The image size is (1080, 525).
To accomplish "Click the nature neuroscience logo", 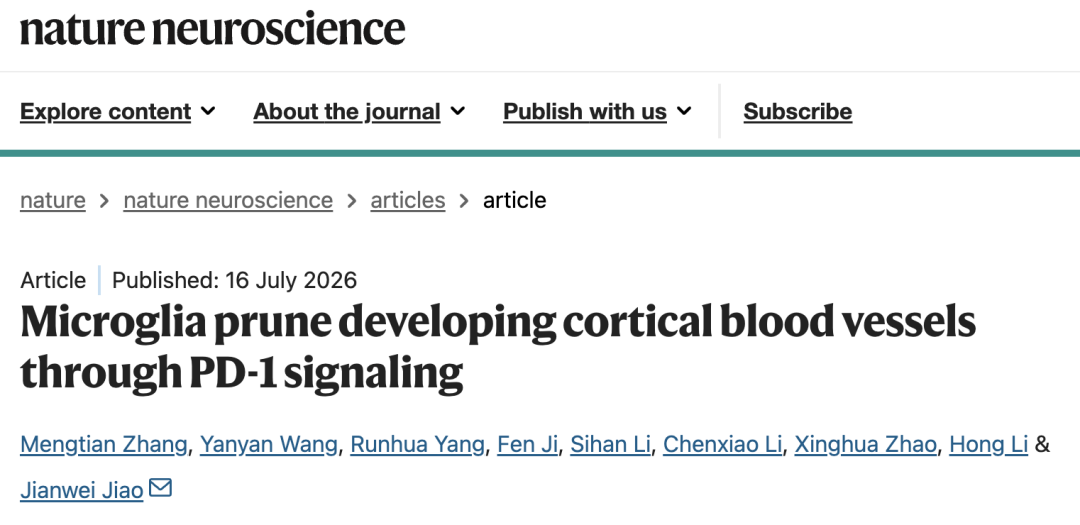I will coord(212,29).
